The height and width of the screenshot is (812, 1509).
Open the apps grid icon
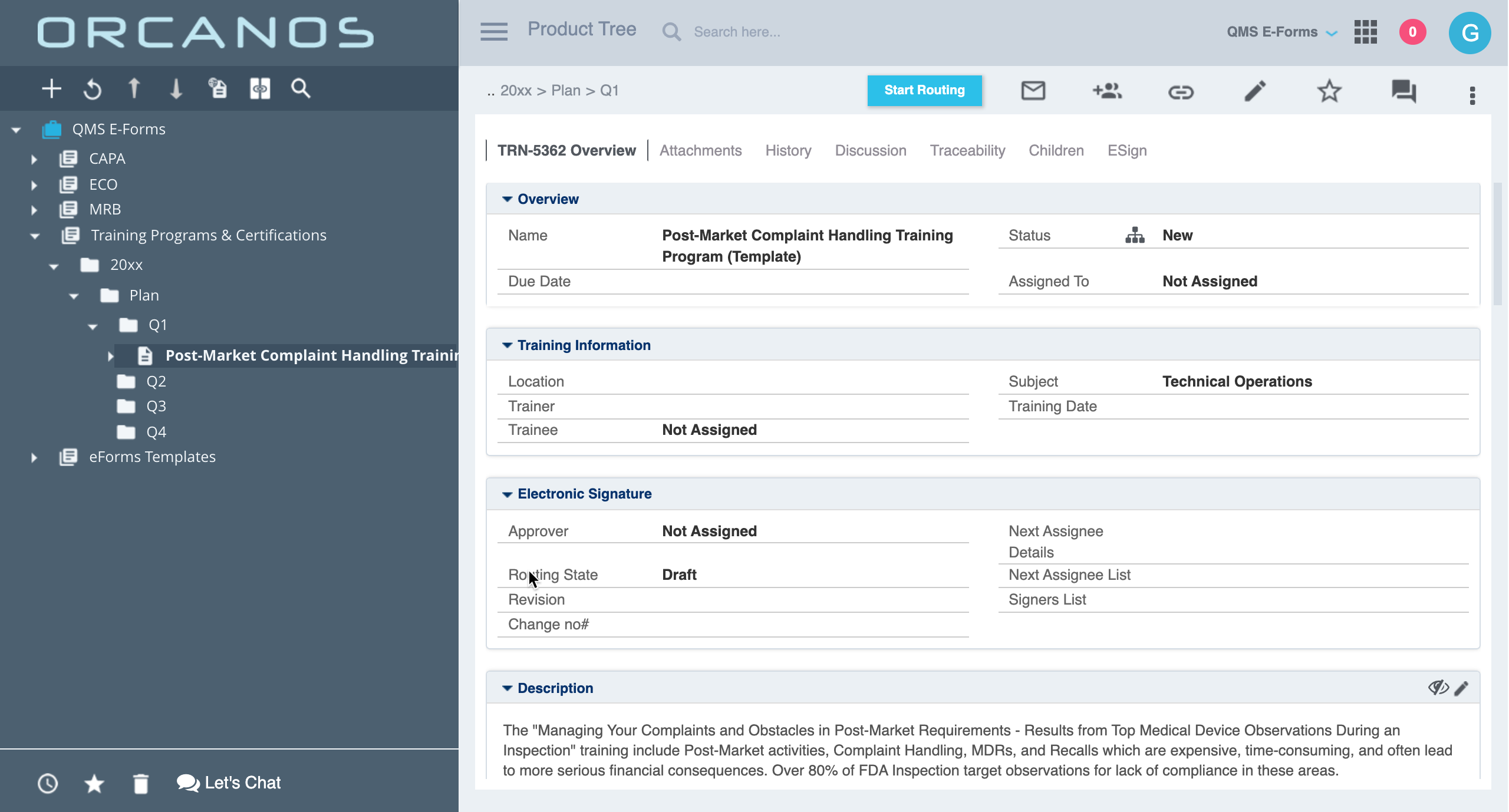point(1365,32)
